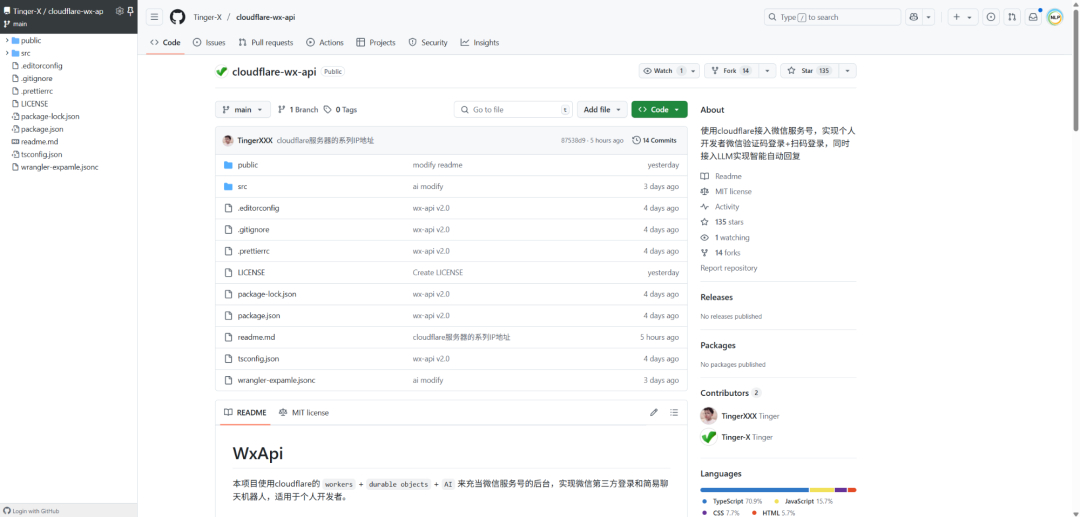The width and height of the screenshot is (1080, 517).
Task: Open the hamburger navigation menu
Action: [x=155, y=17]
